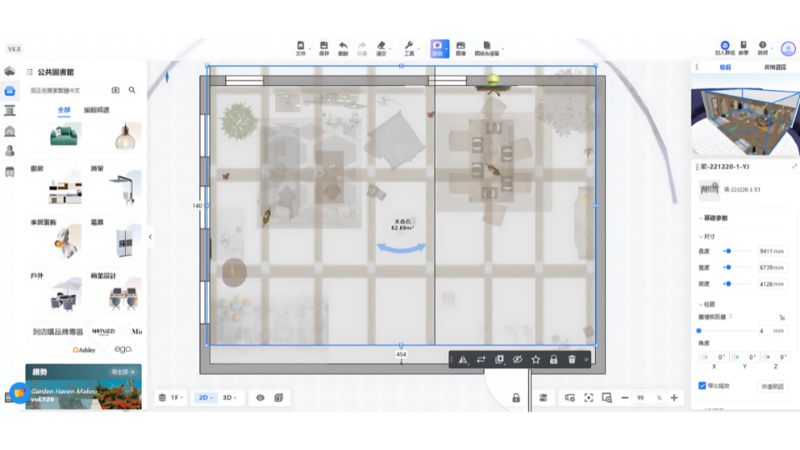This screenshot has width=800, height=450.
Task: Click the flip/mirror icon in floating toolbar
Action: pos(462,359)
